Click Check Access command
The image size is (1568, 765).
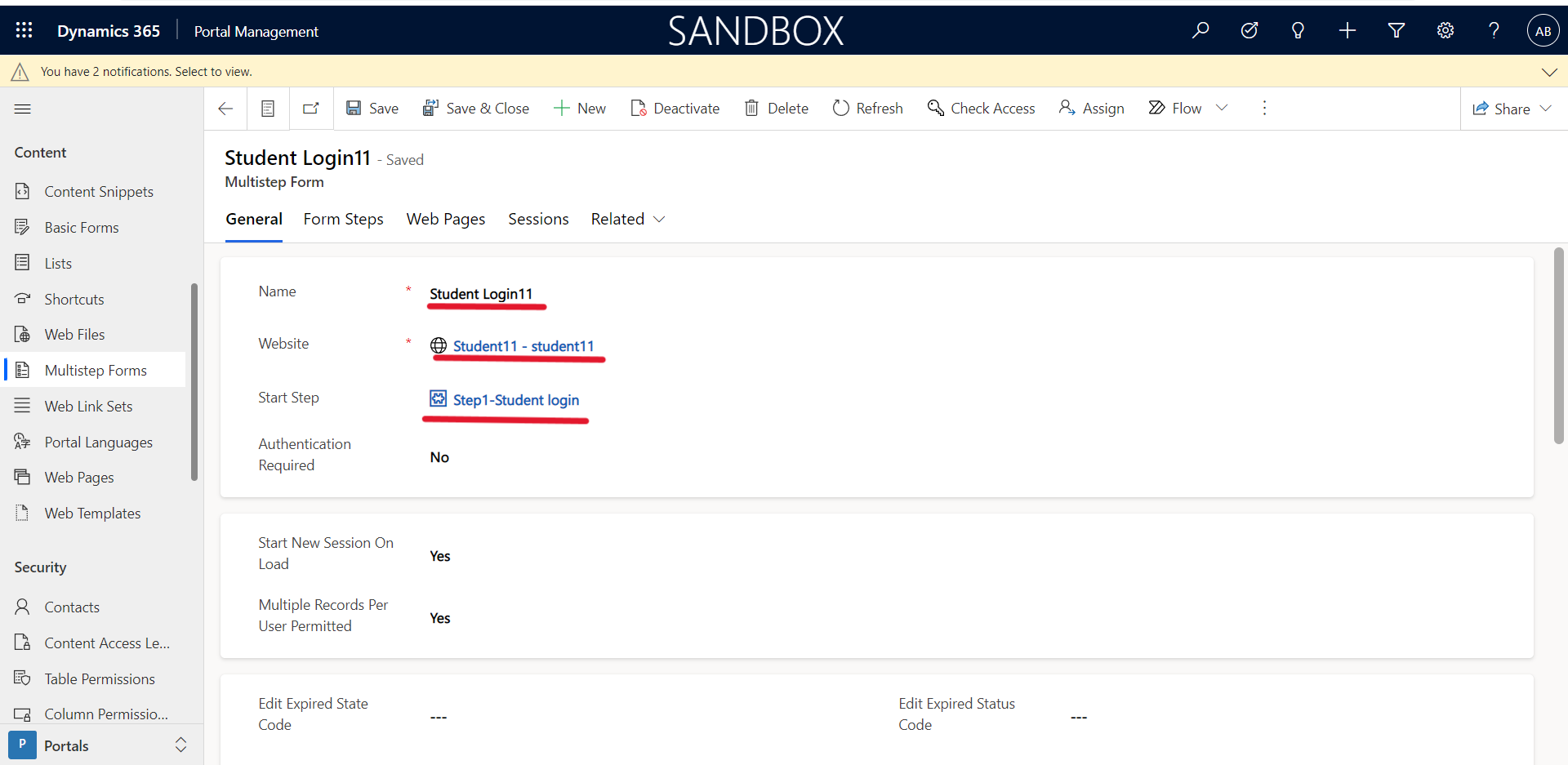click(982, 109)
